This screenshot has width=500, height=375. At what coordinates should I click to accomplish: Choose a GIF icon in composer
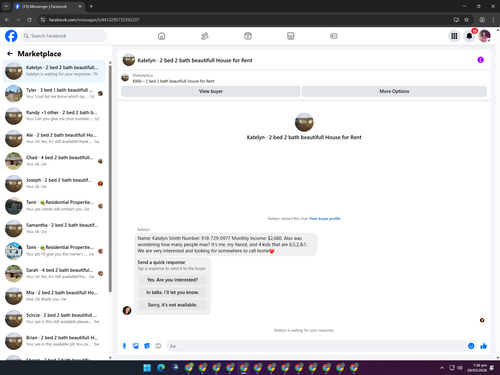(158, 346)
